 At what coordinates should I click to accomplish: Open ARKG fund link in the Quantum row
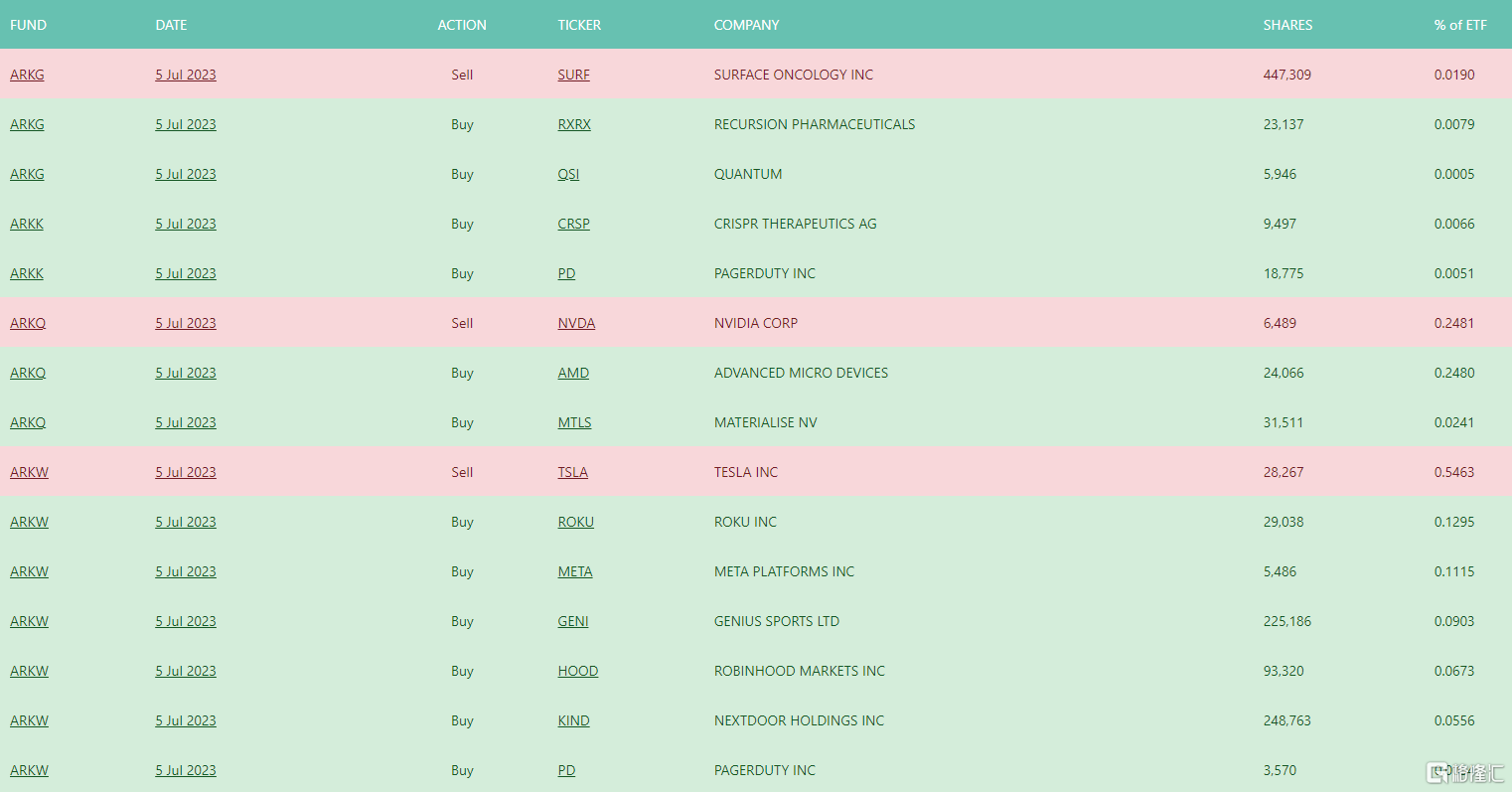(27, 174)
